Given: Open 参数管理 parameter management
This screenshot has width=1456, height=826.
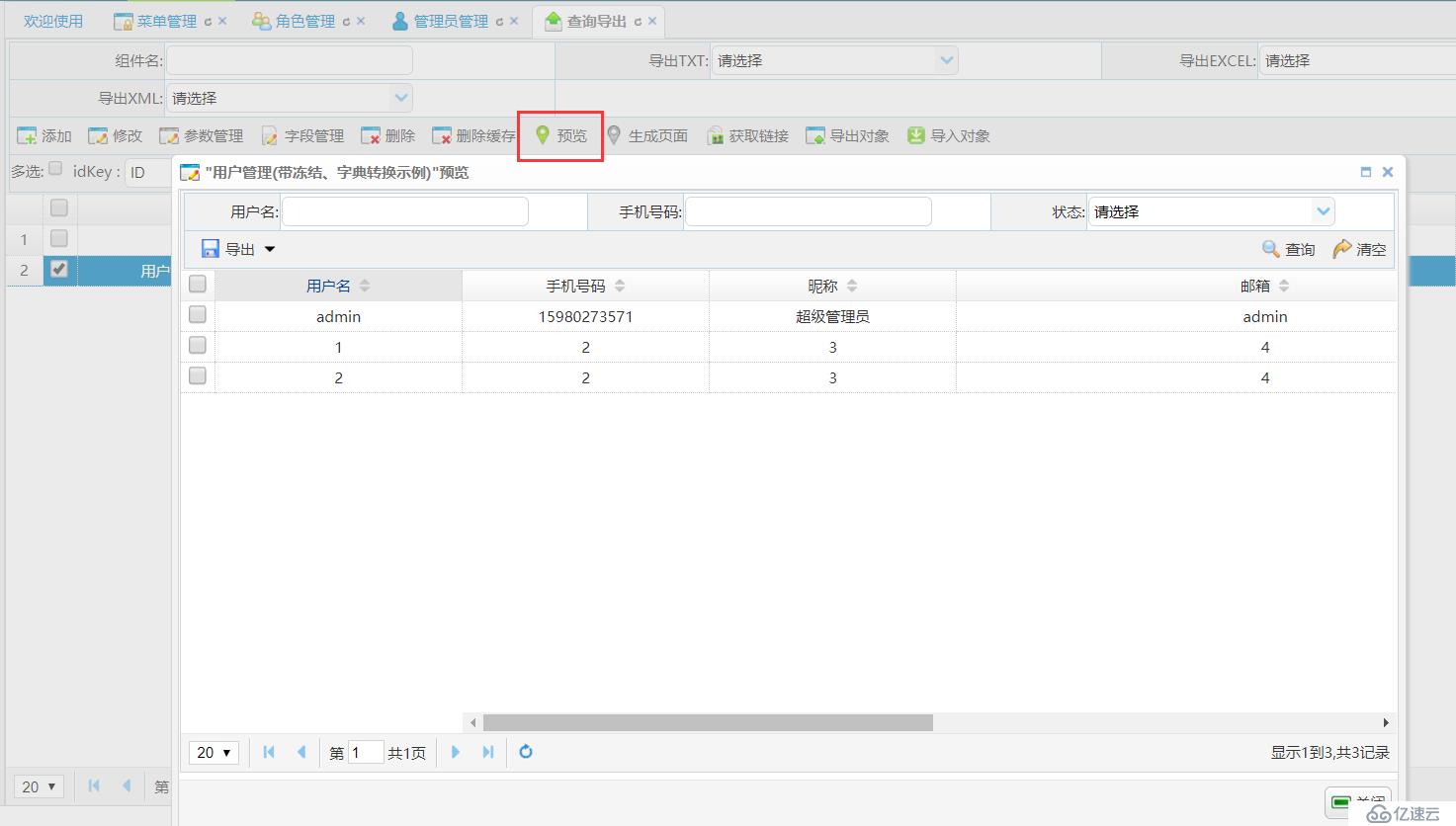Looking at the screenshot, I should 202,135.
